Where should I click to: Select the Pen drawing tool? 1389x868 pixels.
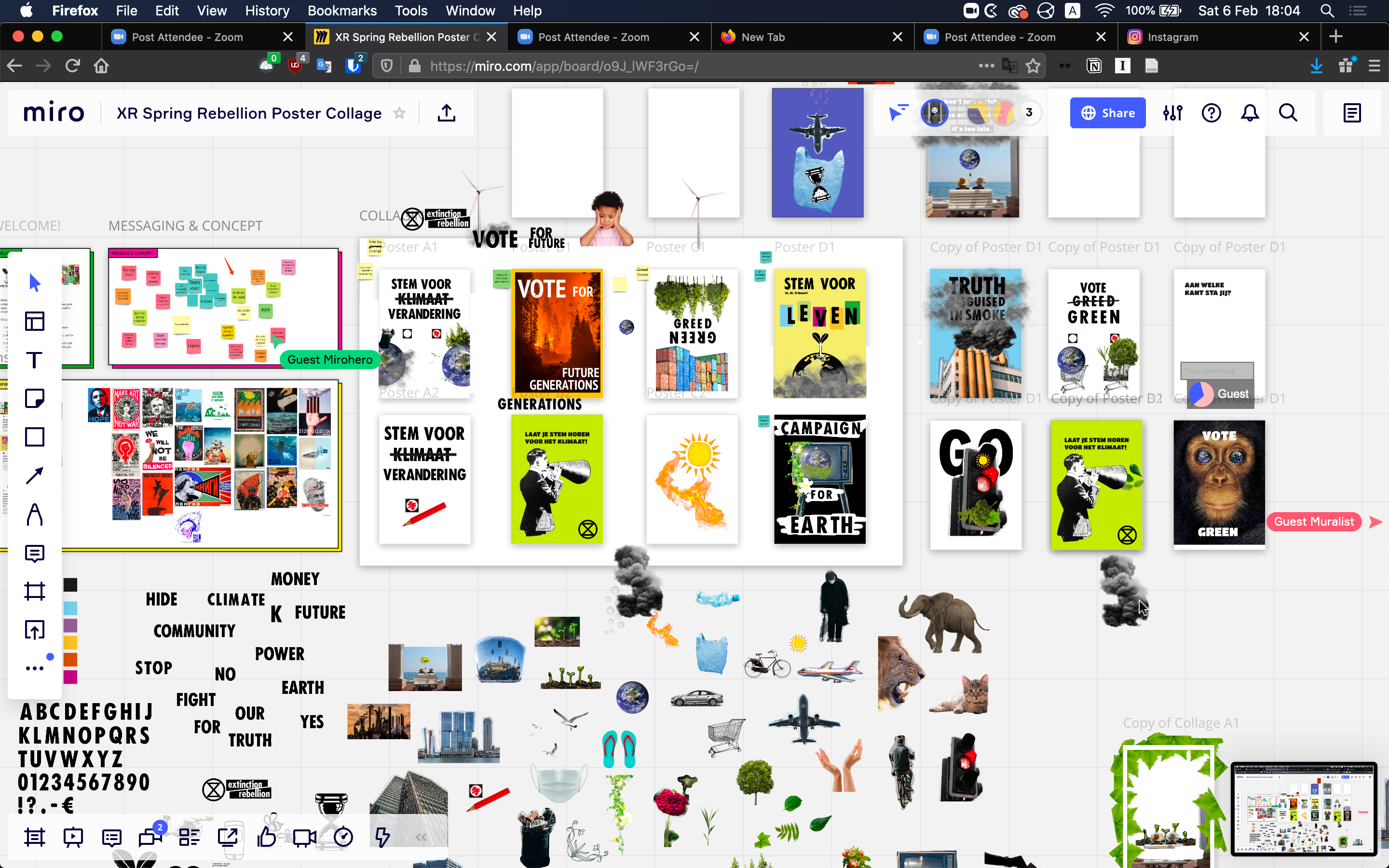34,515
